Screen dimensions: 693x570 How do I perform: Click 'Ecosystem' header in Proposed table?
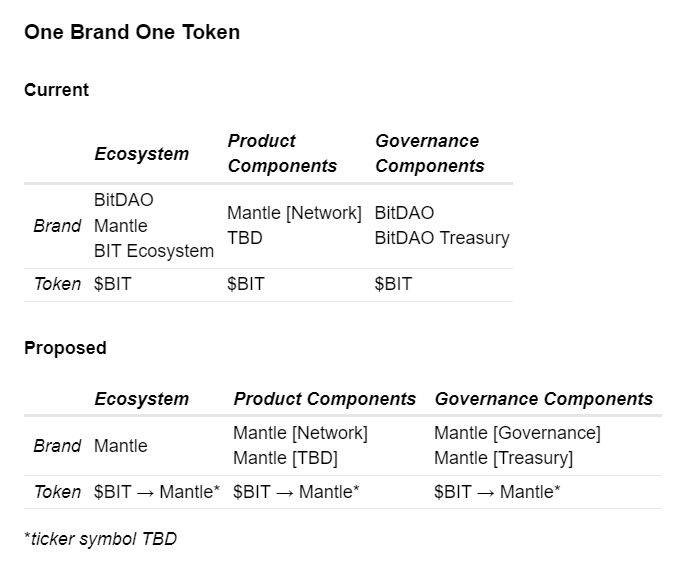point(141,399)
